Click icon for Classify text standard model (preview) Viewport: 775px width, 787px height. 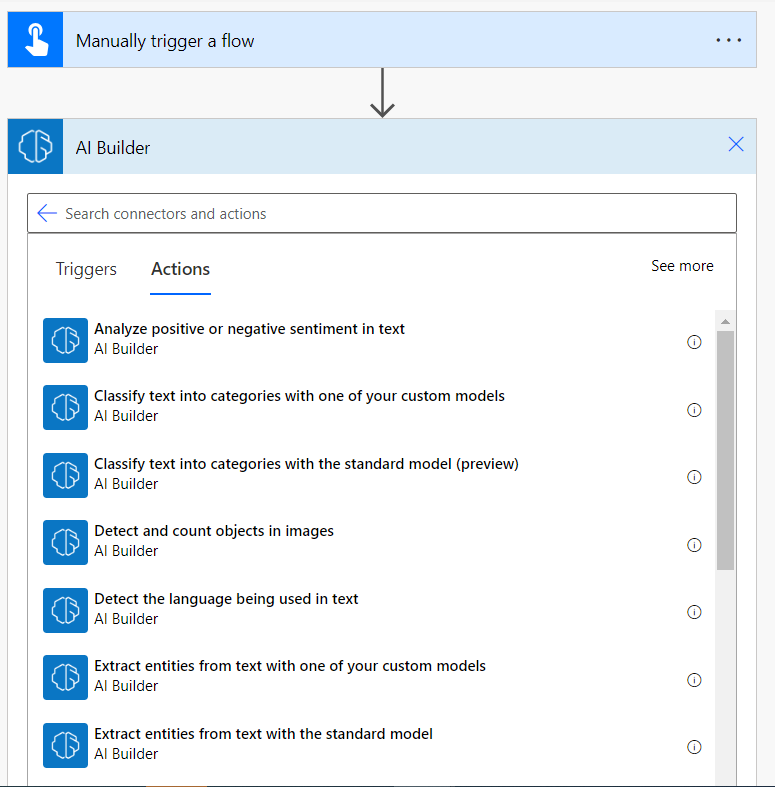(65, 475)
